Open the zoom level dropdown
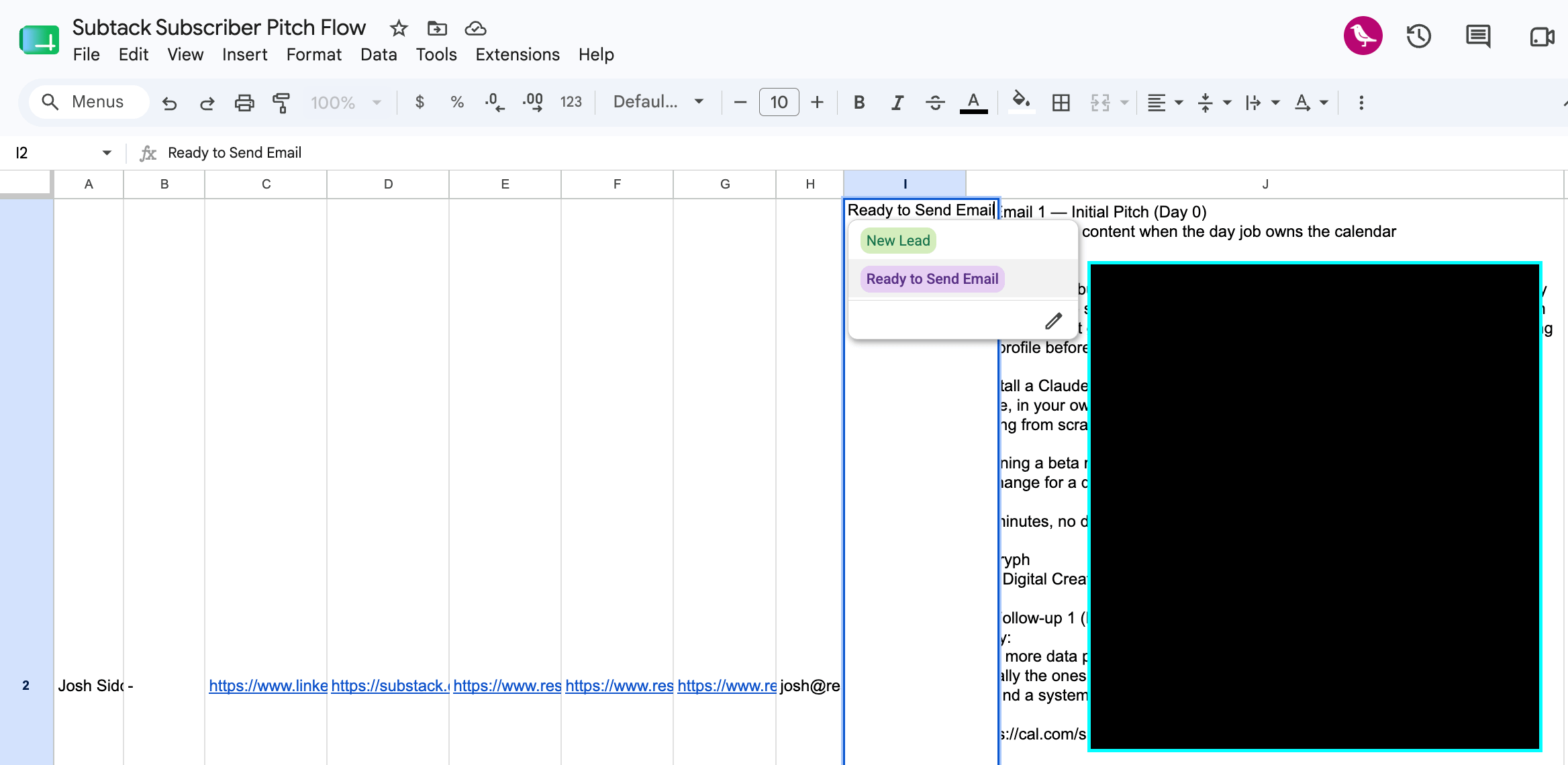 pyautogui.click(x=346, y=103)
